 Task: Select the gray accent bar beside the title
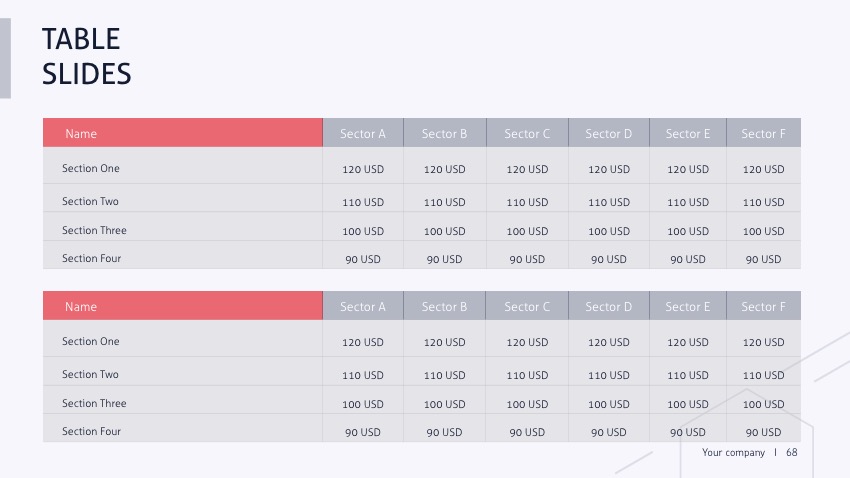(5, 58)
